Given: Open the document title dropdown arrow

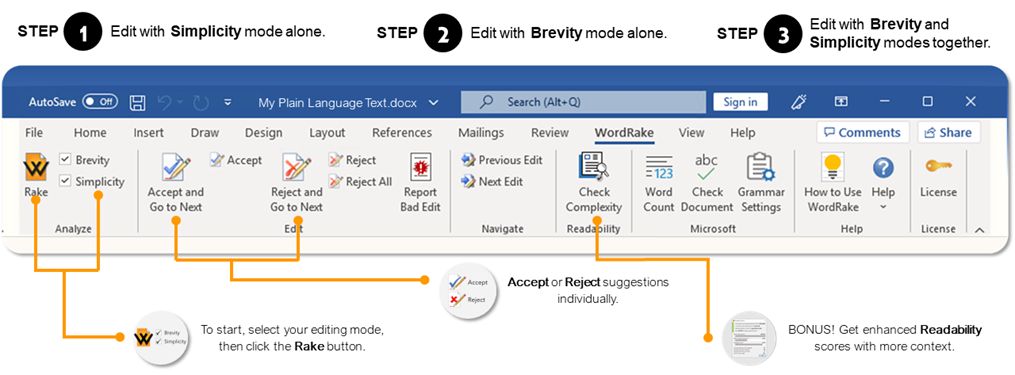Looking at the screenshot, I should coord(434,102).
